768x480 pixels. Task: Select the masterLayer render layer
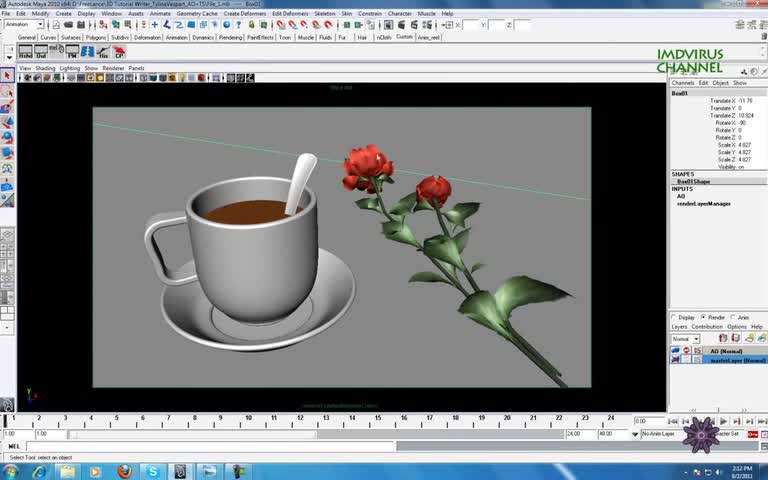tap(737, 360)
